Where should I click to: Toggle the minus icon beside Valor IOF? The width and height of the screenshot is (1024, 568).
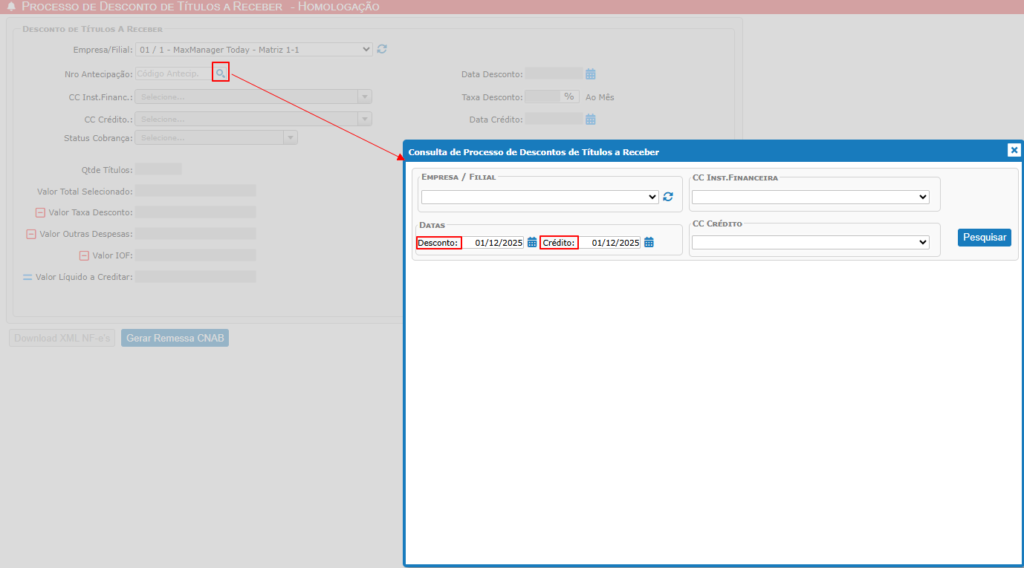tap(84, 256)
